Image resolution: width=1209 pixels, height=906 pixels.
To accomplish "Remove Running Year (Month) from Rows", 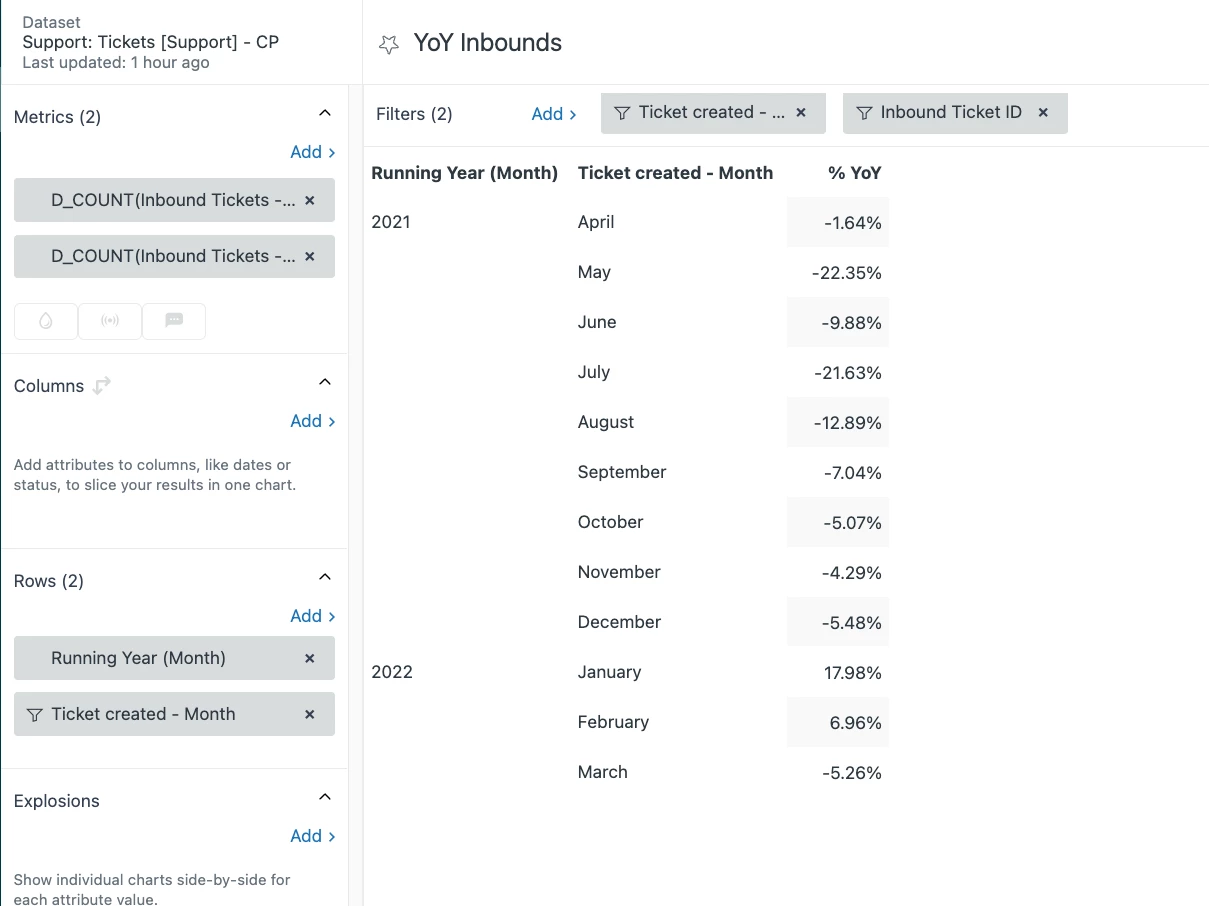I will (310, 658).
